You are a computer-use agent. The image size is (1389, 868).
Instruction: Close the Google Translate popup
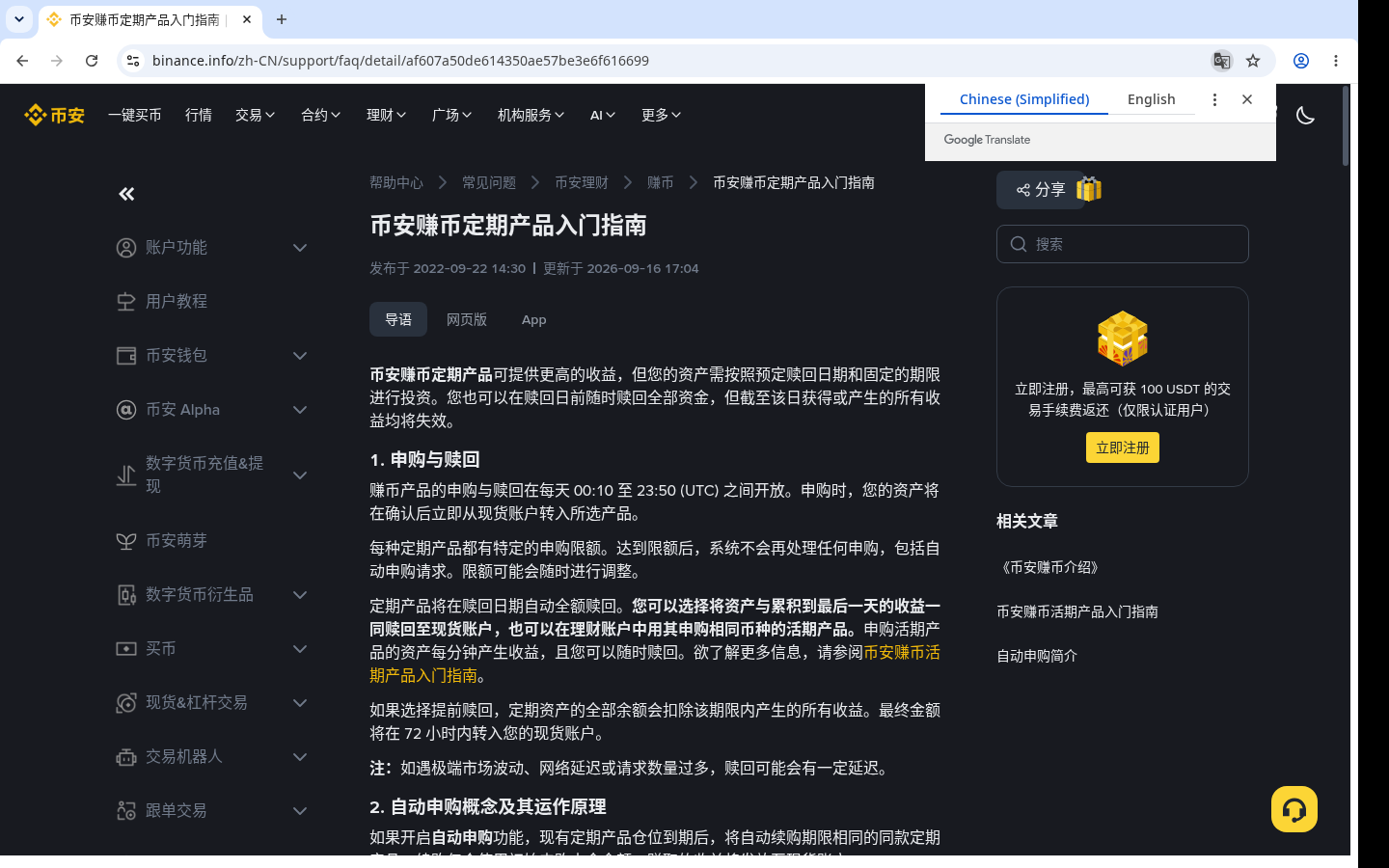[1247, 99]
